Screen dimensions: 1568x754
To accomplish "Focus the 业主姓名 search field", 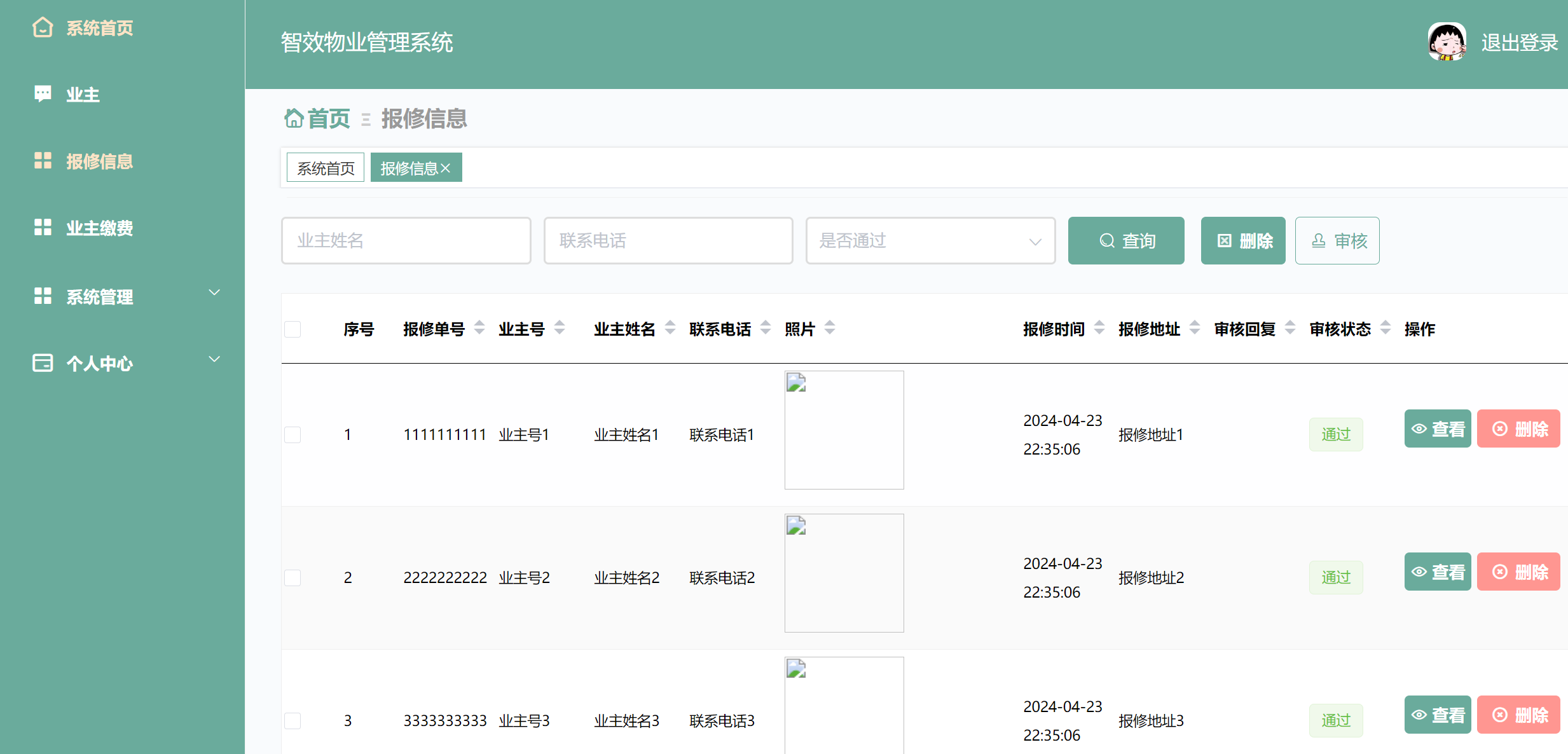I will (406, 241).
